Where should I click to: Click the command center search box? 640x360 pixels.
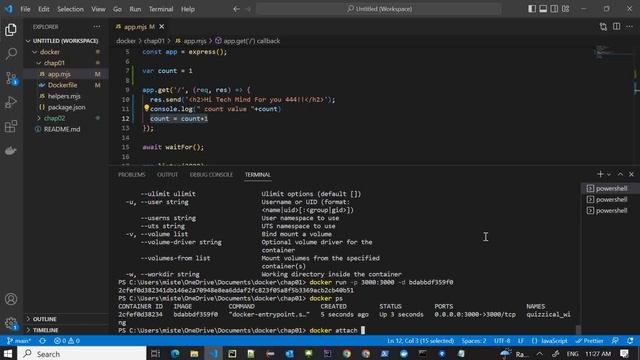pos(378,9)
